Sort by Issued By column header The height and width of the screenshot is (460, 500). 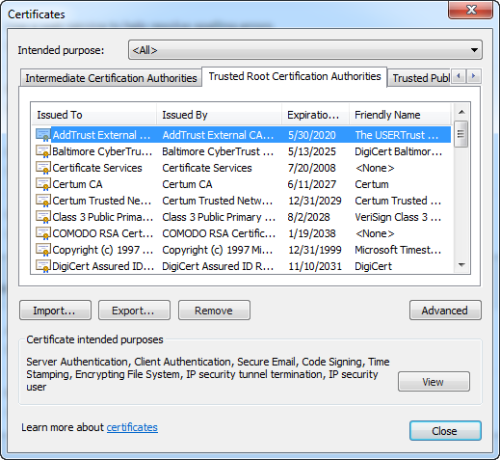[219, 115]
